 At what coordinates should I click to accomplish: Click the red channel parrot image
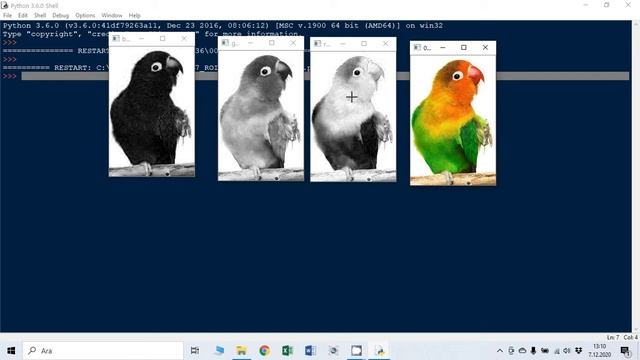pos(353,116)
